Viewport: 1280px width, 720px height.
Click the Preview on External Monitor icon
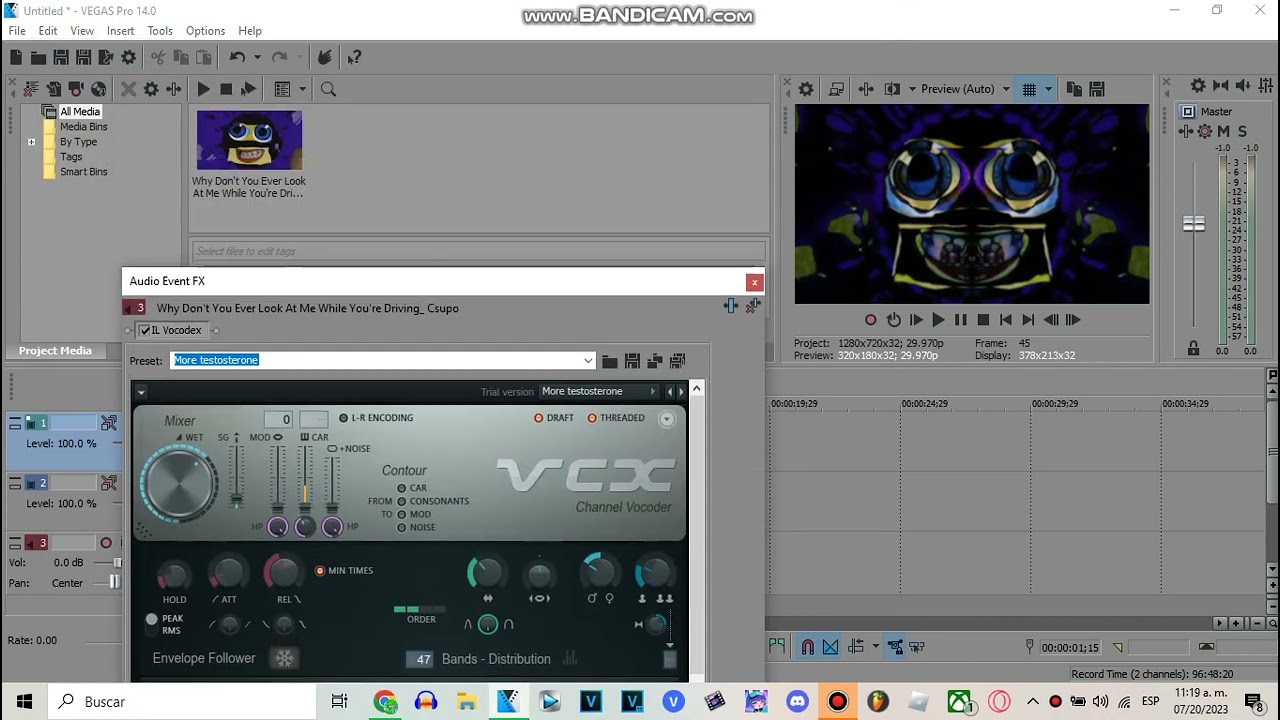pos(836,89)
